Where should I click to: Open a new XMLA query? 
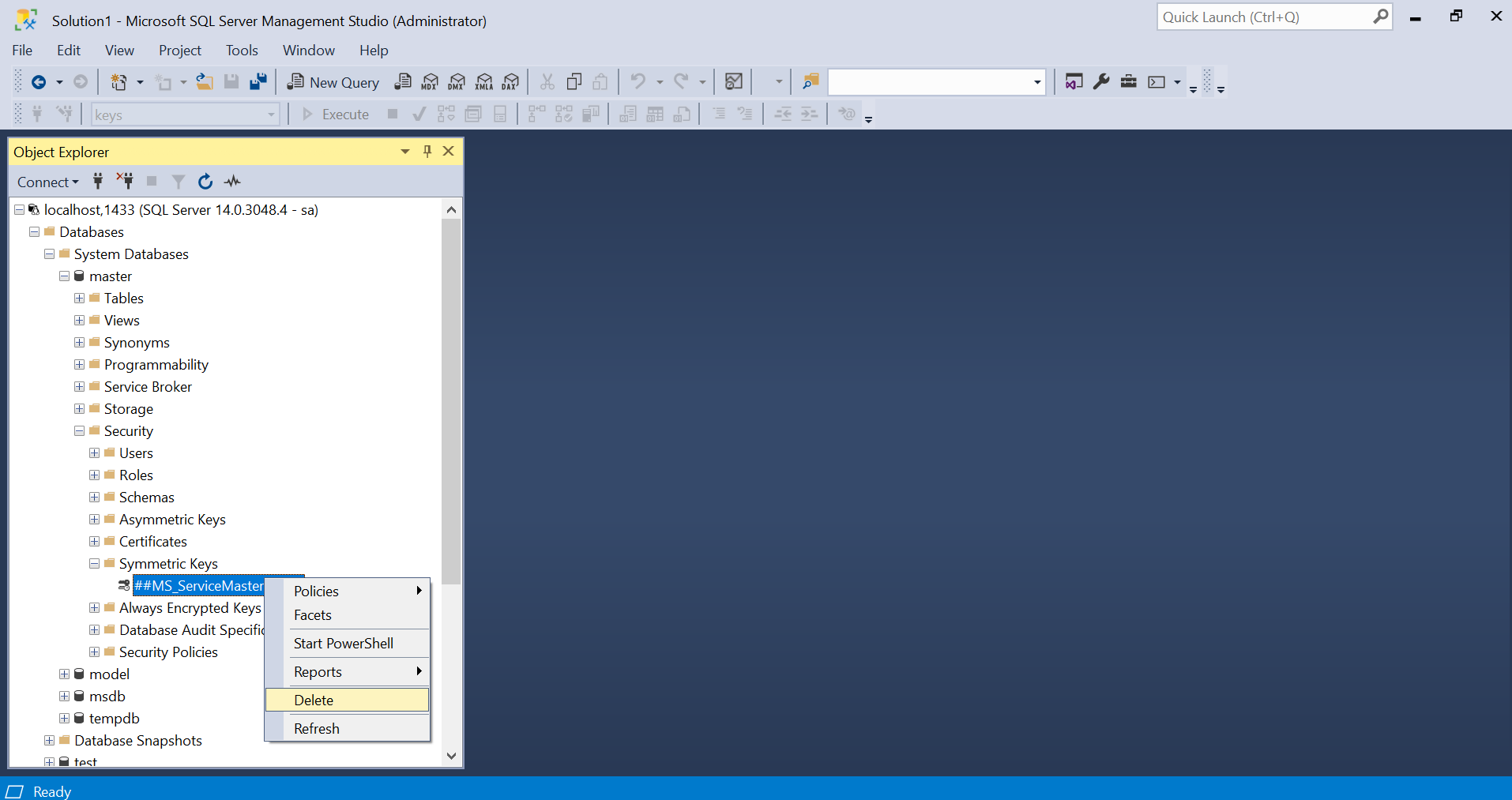(483, 81)
